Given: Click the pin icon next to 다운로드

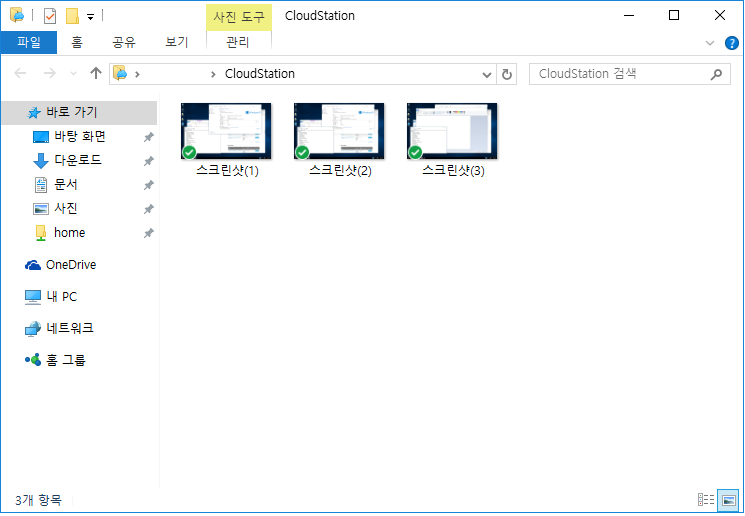Looking at the screenshot, I should click(149, 161).
